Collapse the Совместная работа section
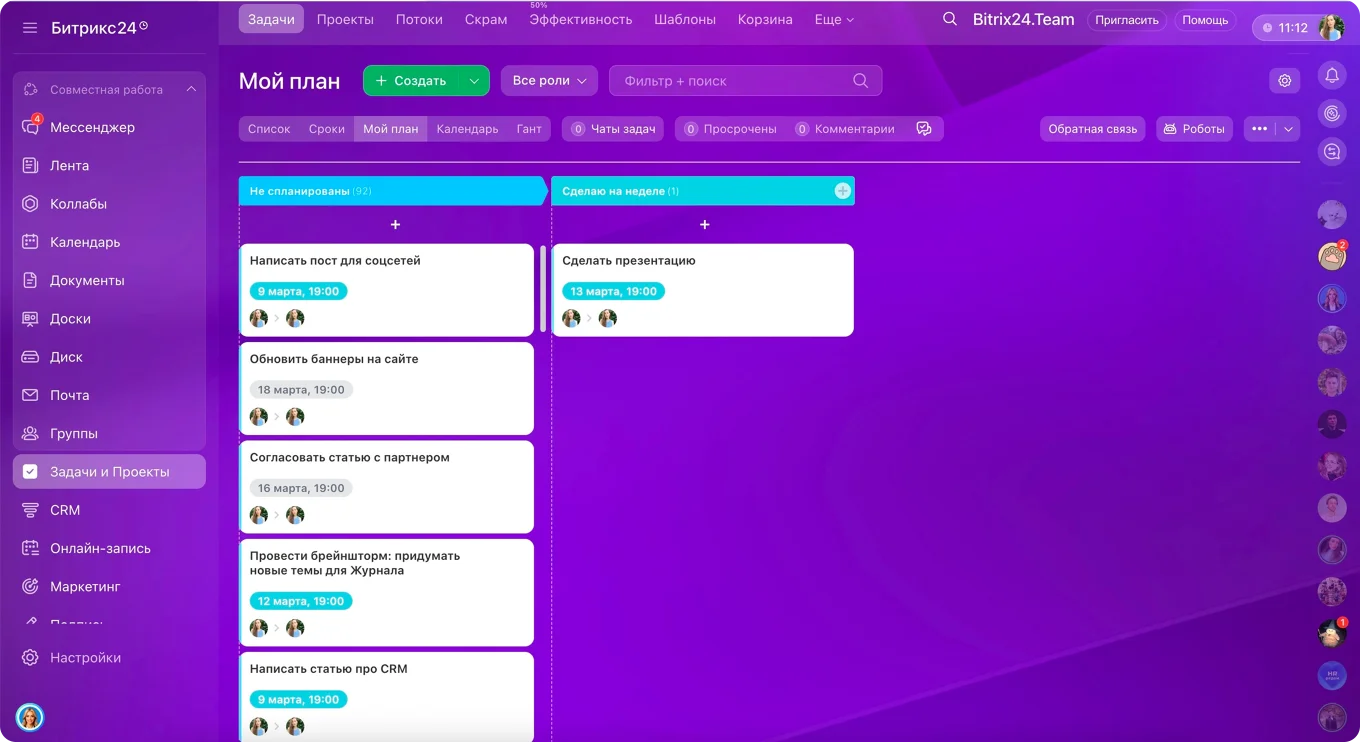Screen dimensions: 1360x742 191,90
